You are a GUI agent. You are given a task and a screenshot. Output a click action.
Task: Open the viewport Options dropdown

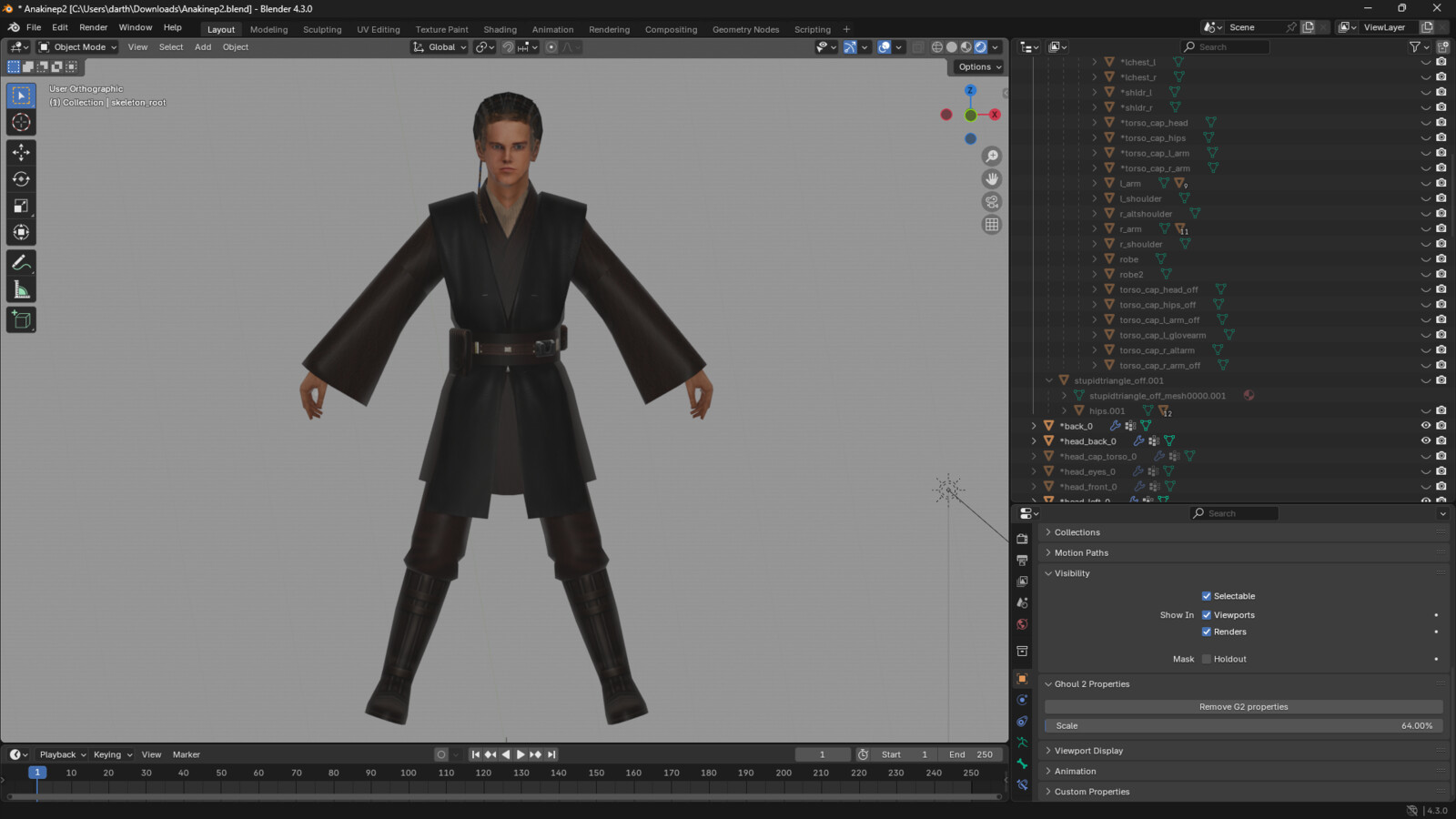point(979,66)
